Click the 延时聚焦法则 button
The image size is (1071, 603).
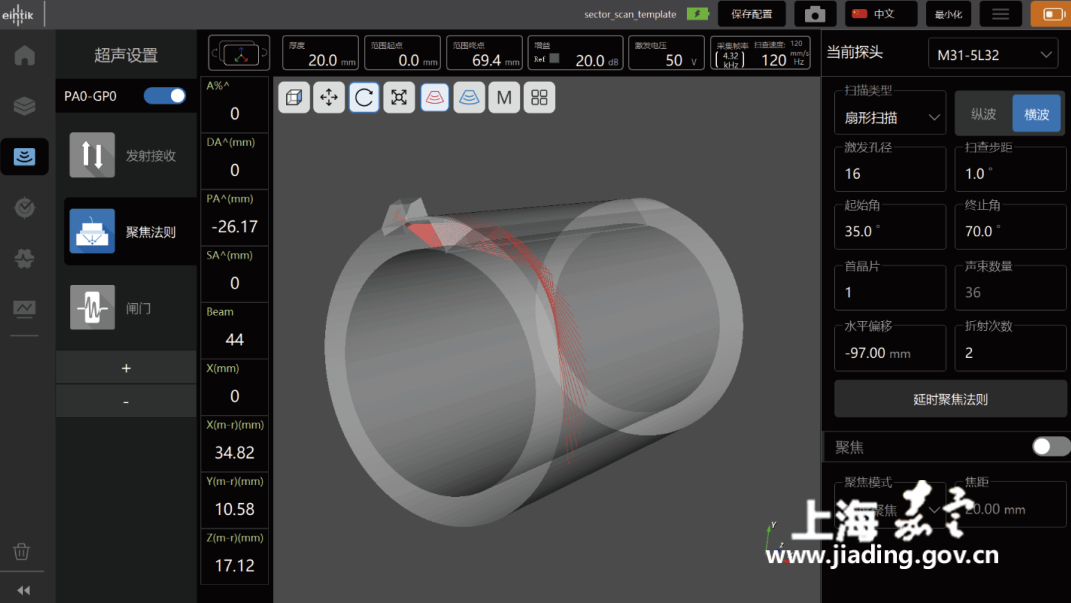[950, 399]
